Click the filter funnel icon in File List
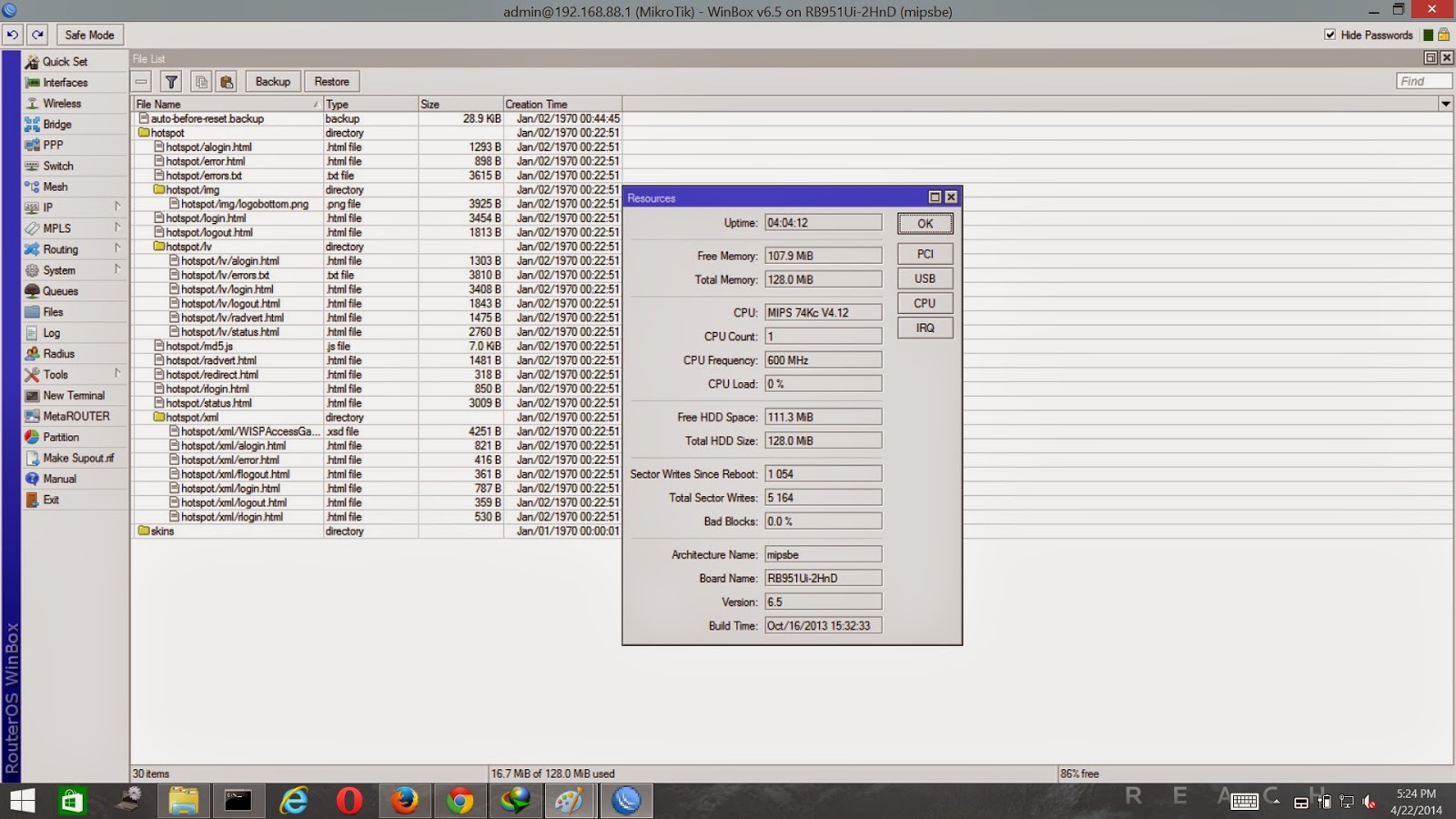Viewport: 1456px width, 819px height. (171, 82)
